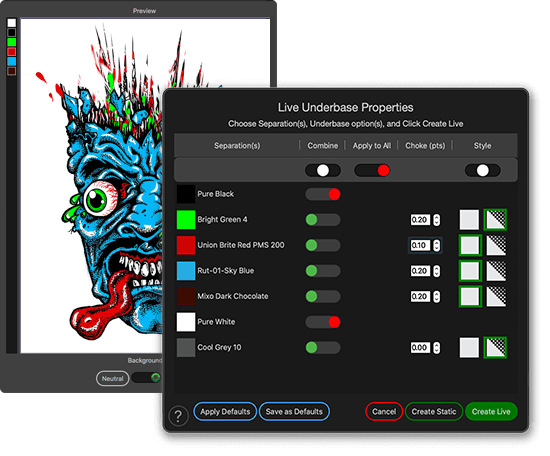The width and height of the screenshot is (550, 456).
Task: Toggle the header Combine switch
Action: point(323,170)
